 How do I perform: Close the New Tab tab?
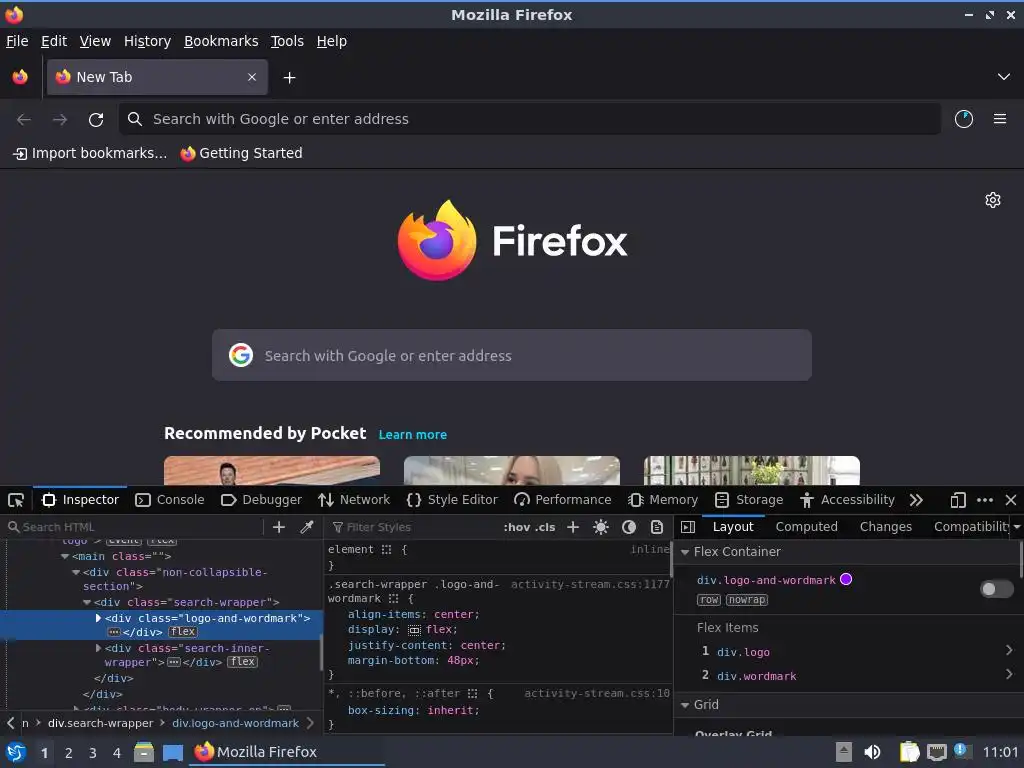coord(252,77)
